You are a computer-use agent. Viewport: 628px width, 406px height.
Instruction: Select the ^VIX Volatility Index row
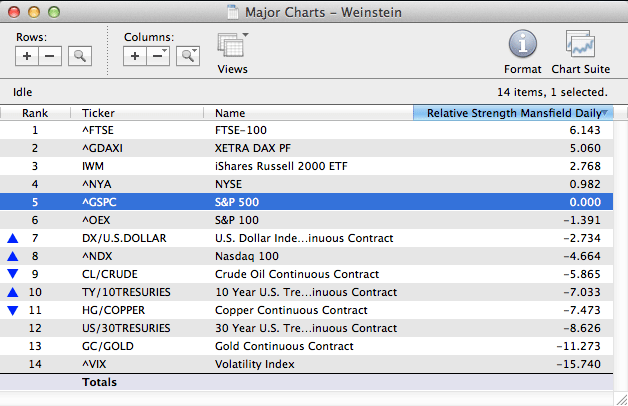300,364
